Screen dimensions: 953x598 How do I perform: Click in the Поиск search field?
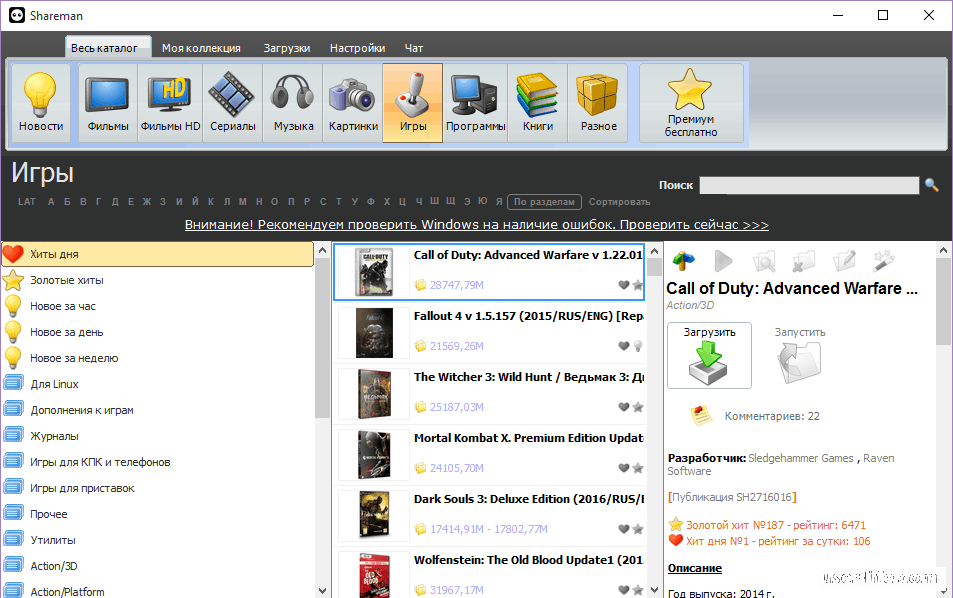click(x=809, y=185)
